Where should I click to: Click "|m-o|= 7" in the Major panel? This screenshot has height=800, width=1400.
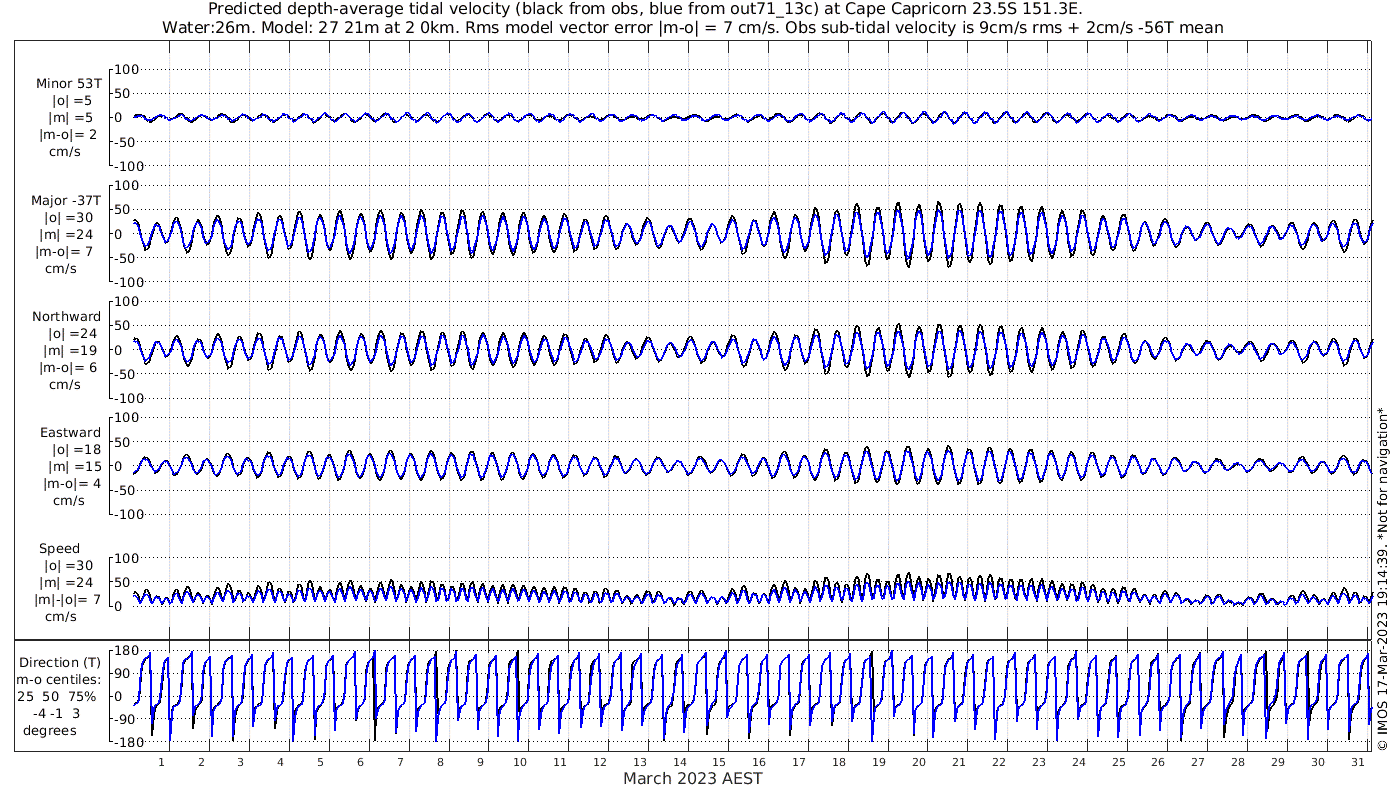coord(66,252)
